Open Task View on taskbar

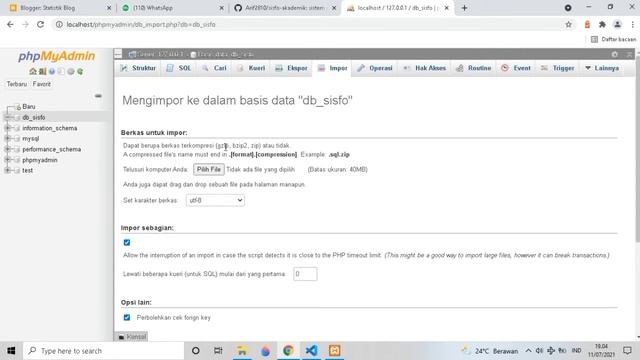point(218,351)
